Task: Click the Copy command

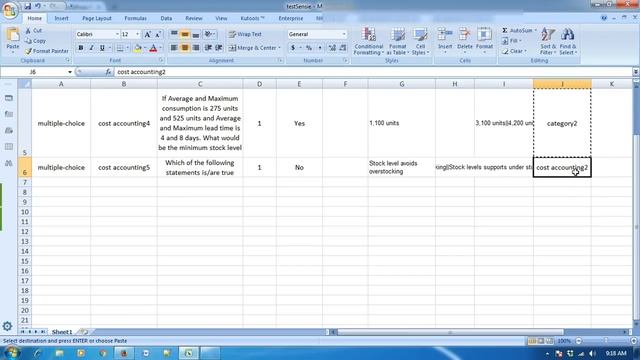Action: pyautogui.click(x=35, y=41)
